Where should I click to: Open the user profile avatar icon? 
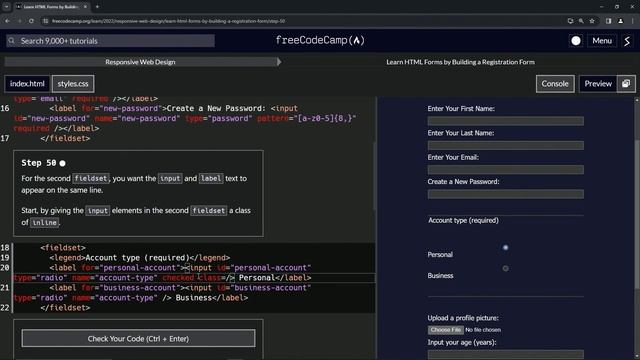(x=627, y=41)
